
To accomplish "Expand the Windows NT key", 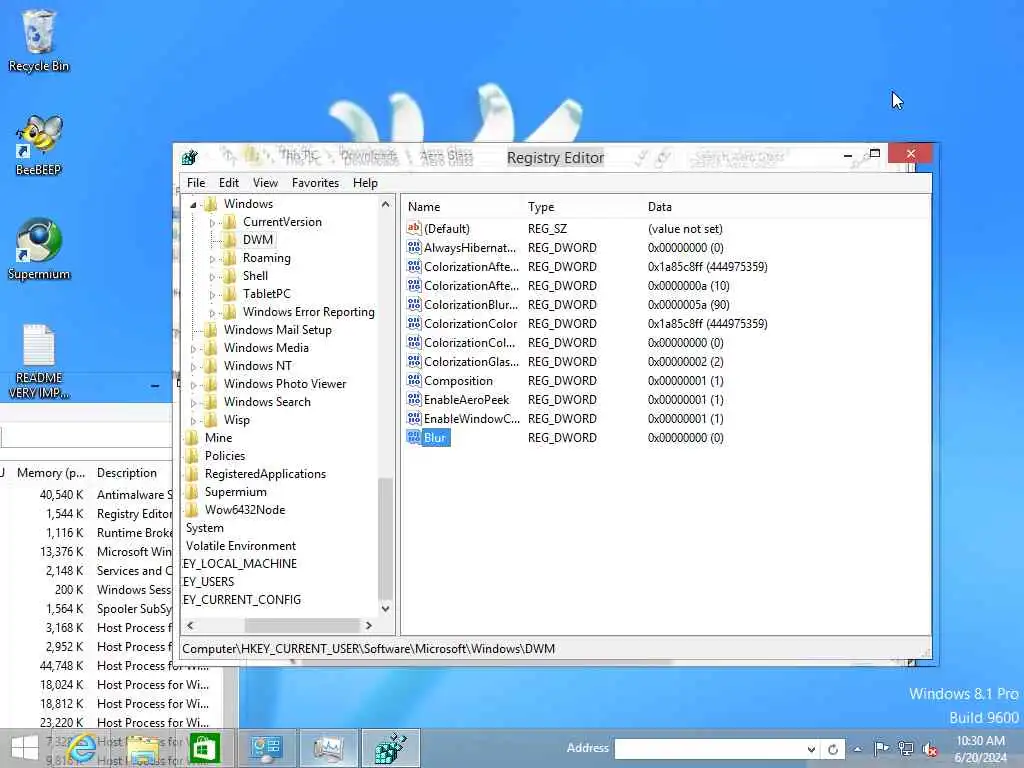I will click(x=193, y=367).
